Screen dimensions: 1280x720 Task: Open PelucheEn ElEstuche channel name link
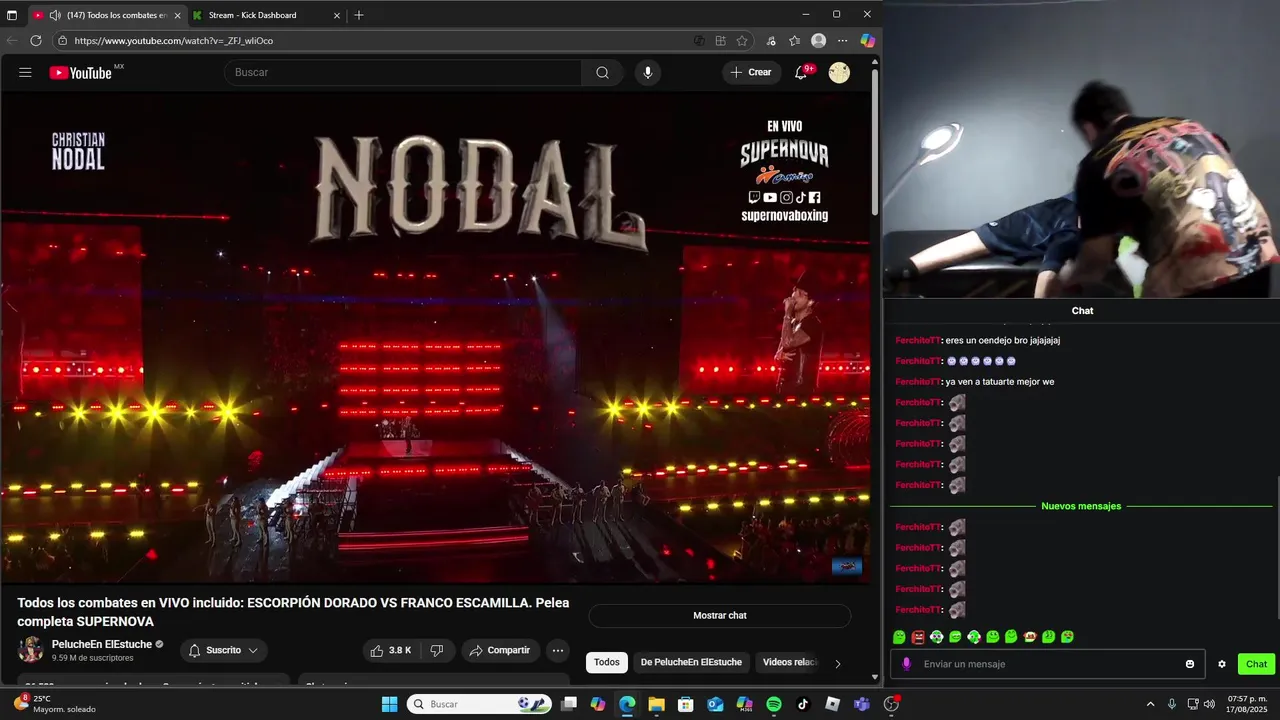(102, 644)
